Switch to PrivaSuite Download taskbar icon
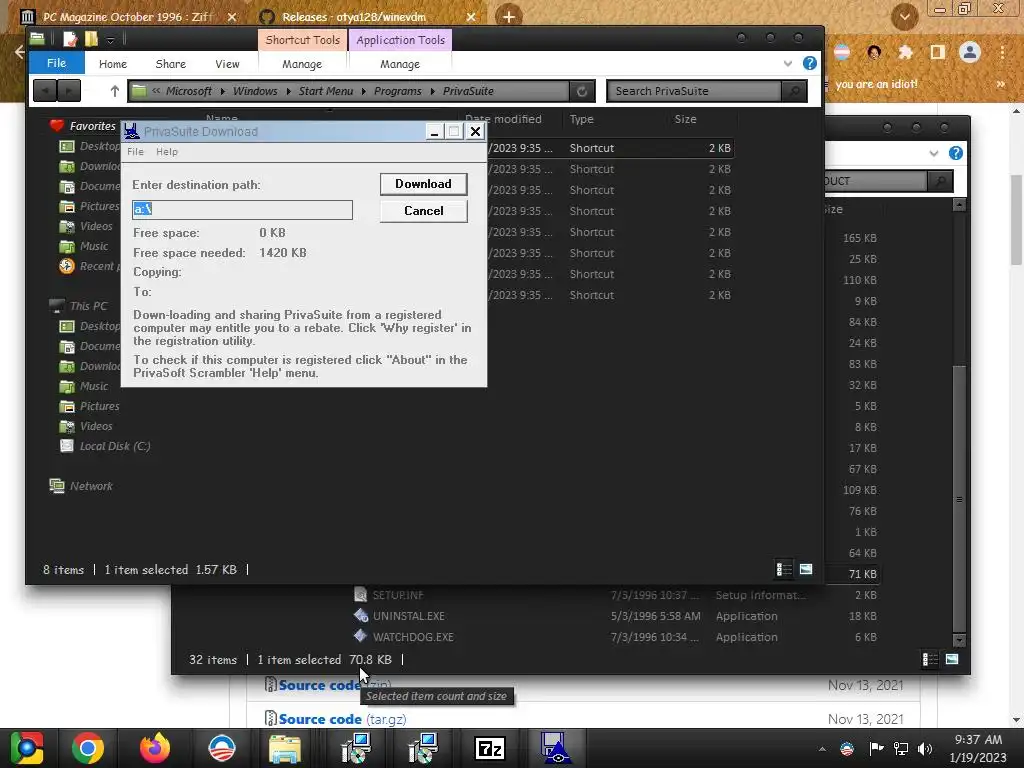Image resolution: width=1024 pixels, height=768 pixels. pos(556,748)
